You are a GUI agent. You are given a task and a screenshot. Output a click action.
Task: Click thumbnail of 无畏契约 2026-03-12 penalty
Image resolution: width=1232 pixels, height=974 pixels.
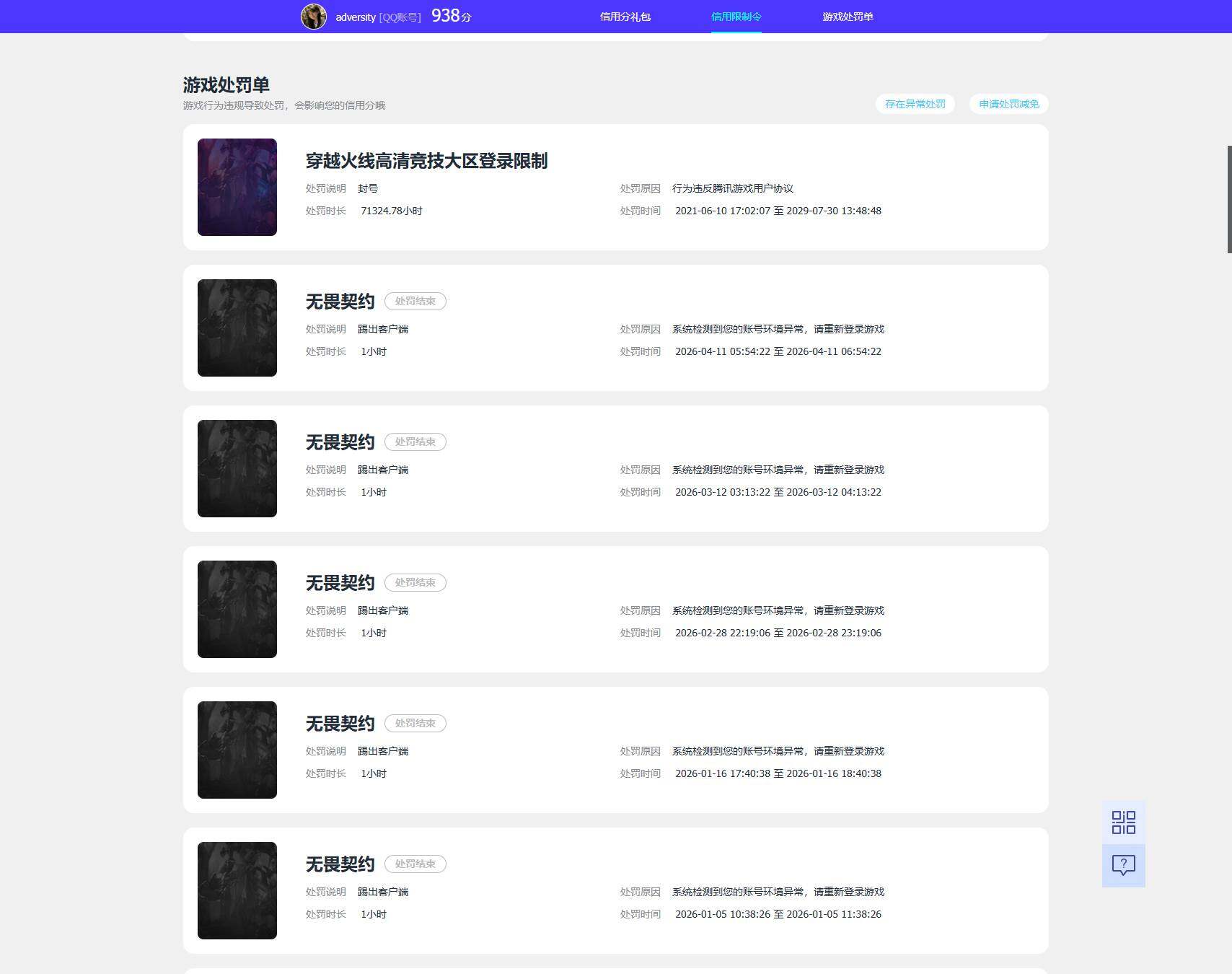pos(237,468)
